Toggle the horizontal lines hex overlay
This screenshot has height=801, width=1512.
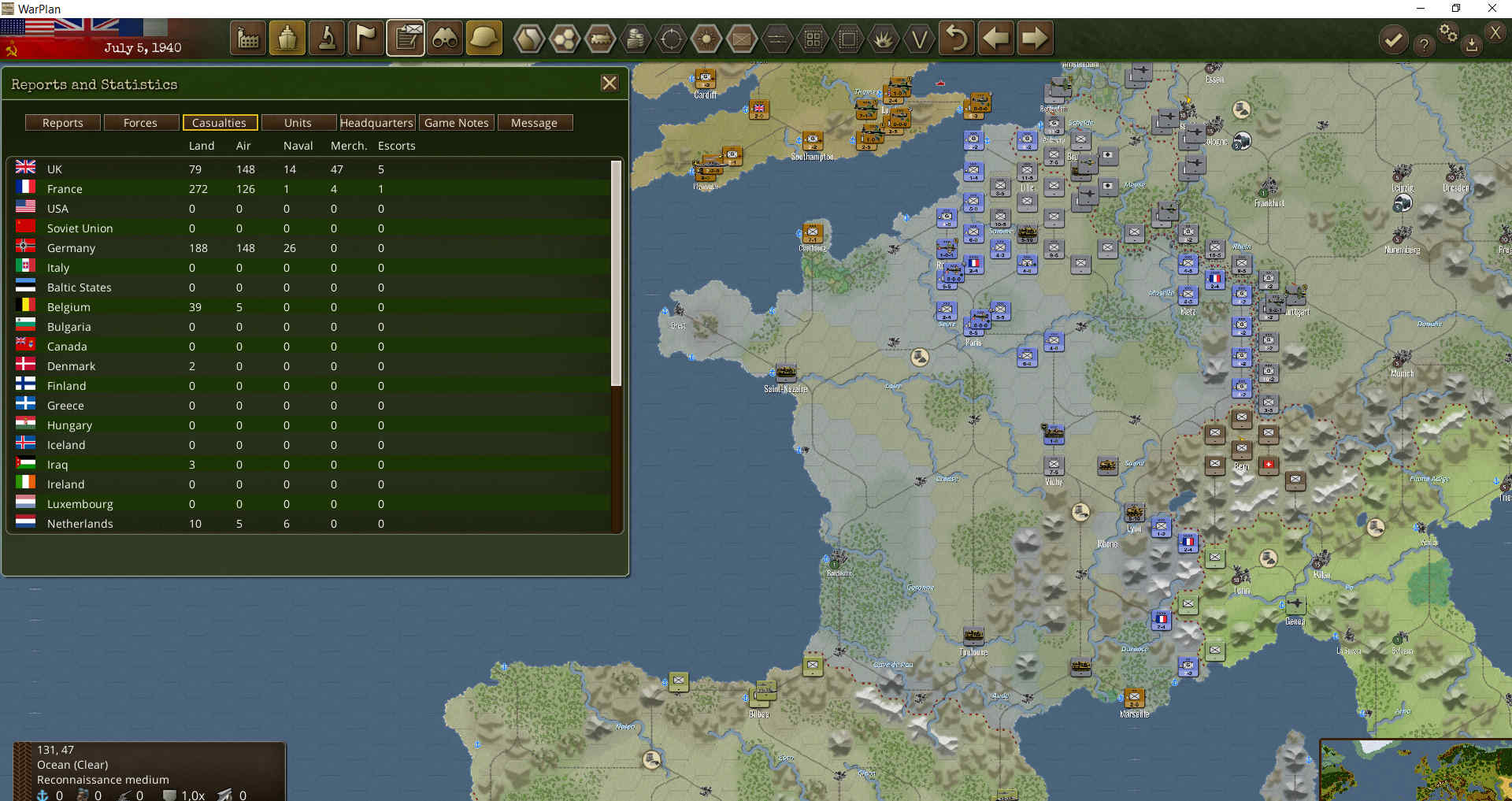(777, 38)
